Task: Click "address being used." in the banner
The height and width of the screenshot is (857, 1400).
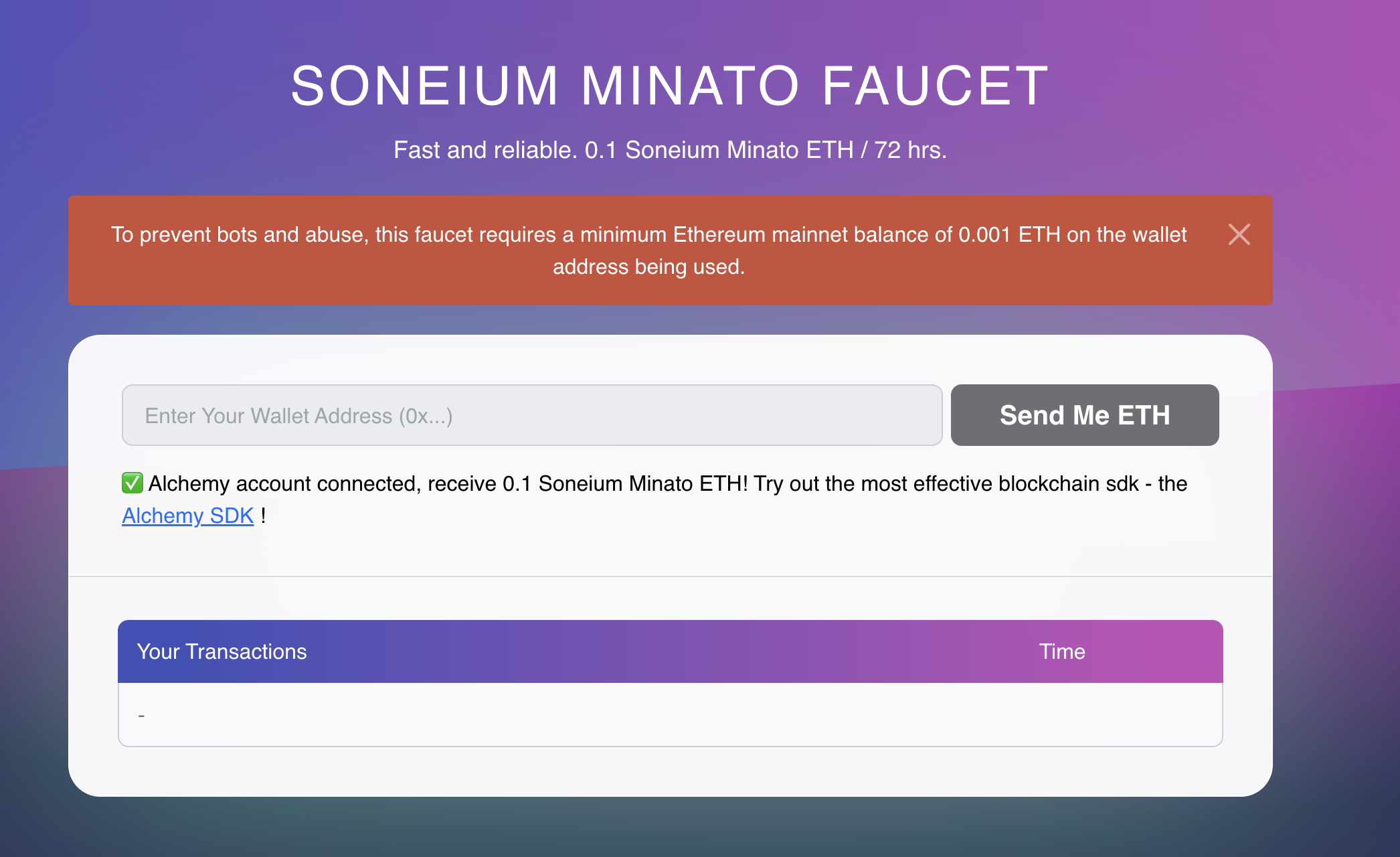Action: (648, 266)
